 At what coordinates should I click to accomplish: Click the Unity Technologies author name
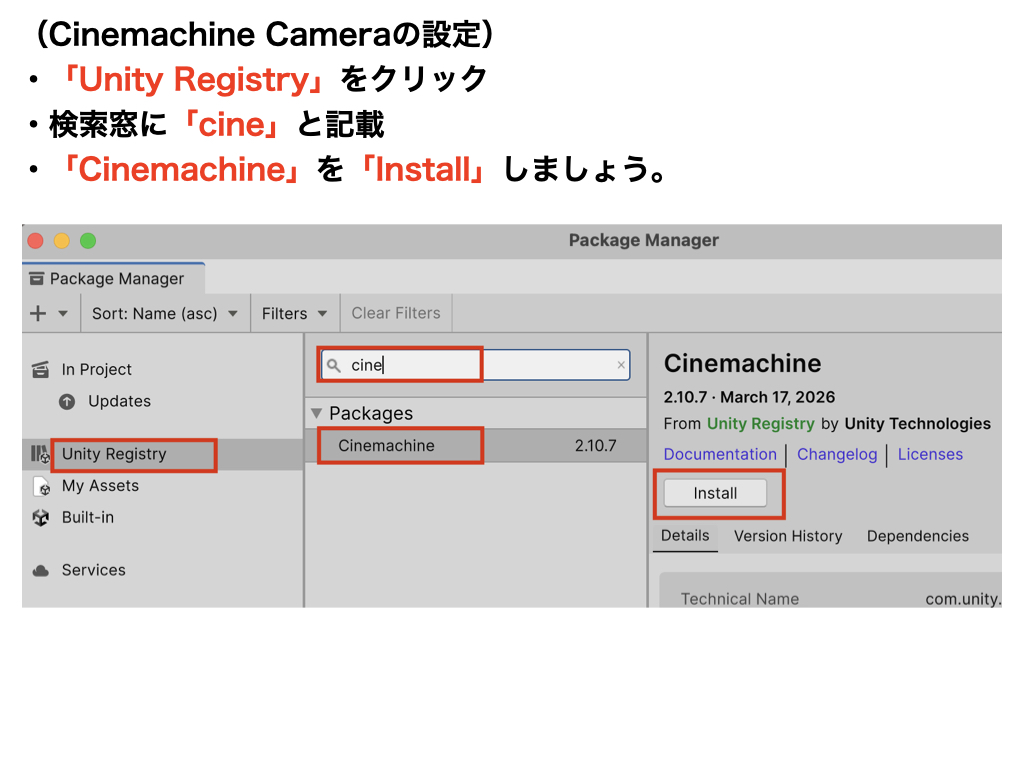click(x=918, y=424)
